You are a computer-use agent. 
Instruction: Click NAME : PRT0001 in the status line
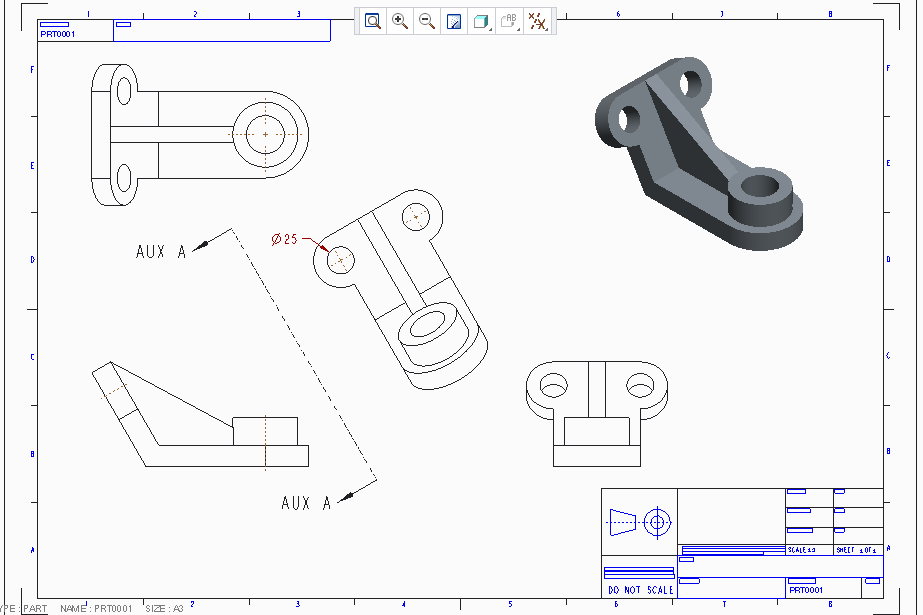(96, 609)
